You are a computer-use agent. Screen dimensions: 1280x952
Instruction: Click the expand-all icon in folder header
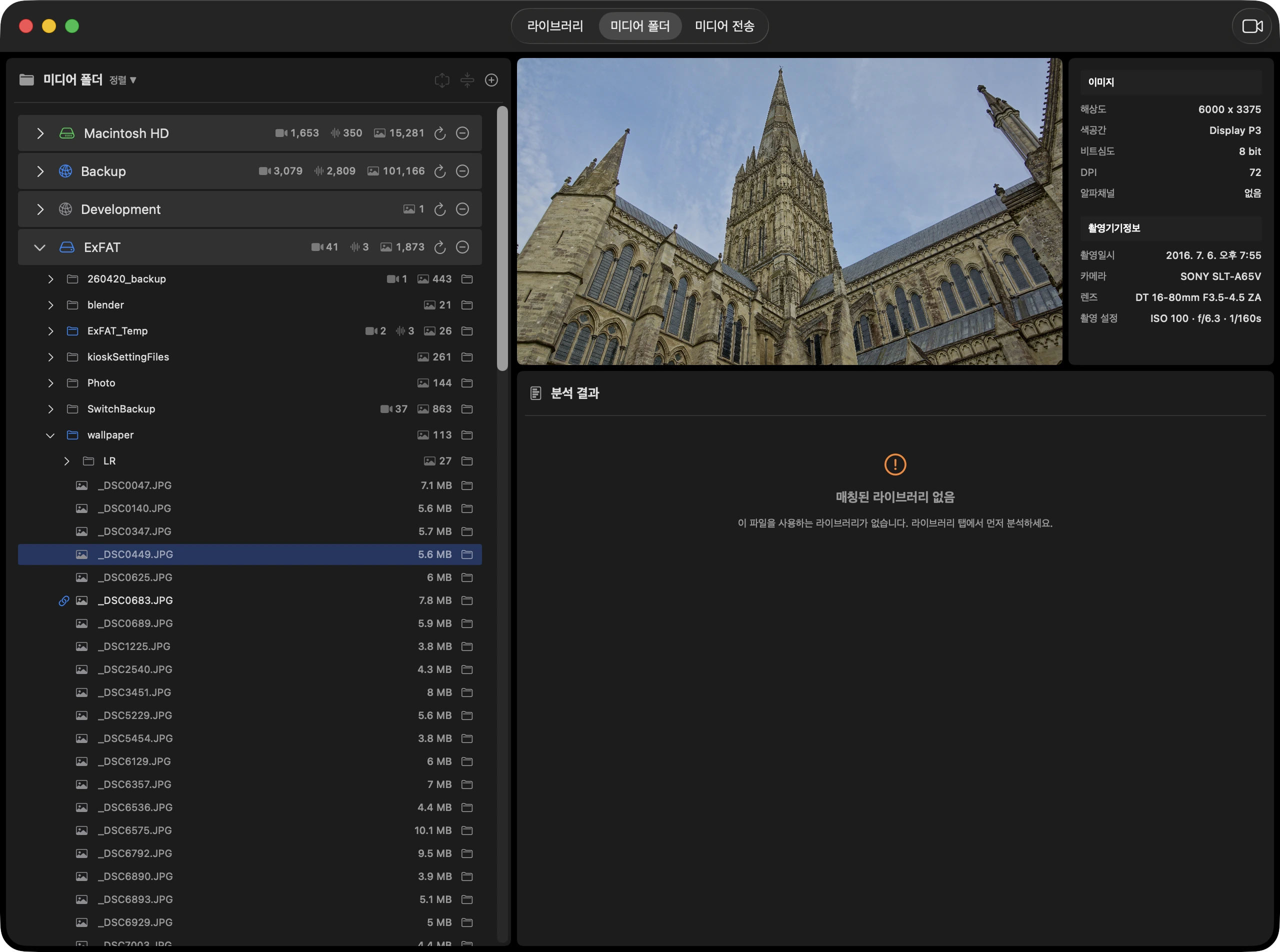(442, 80)
